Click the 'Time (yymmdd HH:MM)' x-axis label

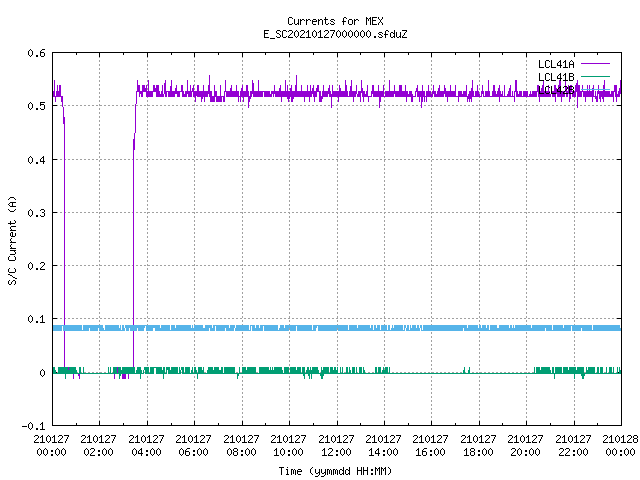click(335, 471)
